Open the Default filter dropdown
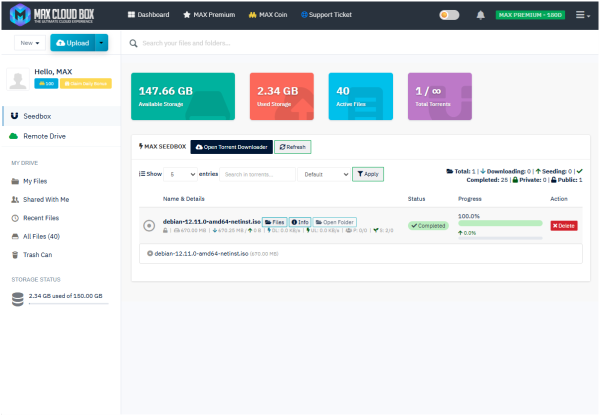 coord(324,174)
